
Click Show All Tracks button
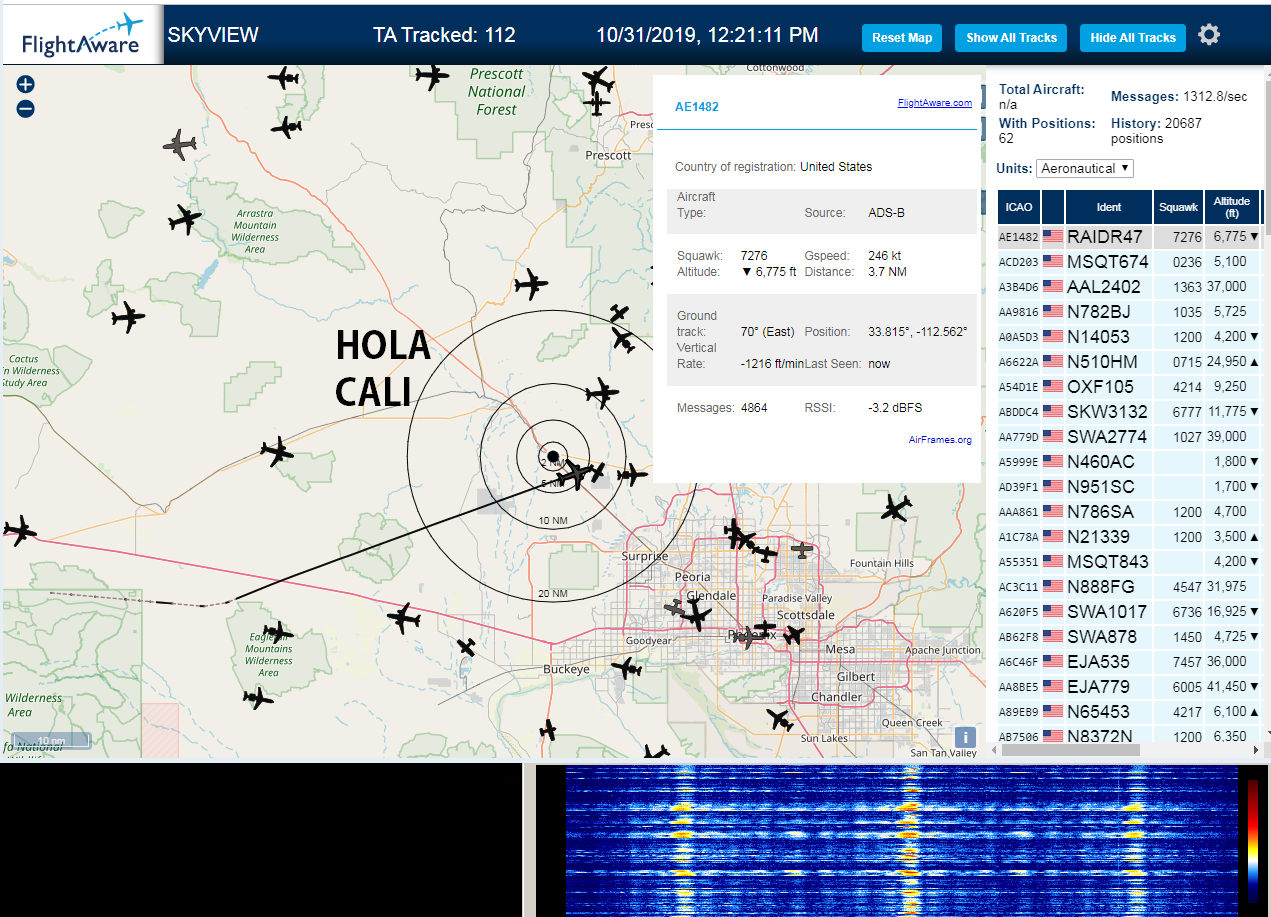(1011, 38)
